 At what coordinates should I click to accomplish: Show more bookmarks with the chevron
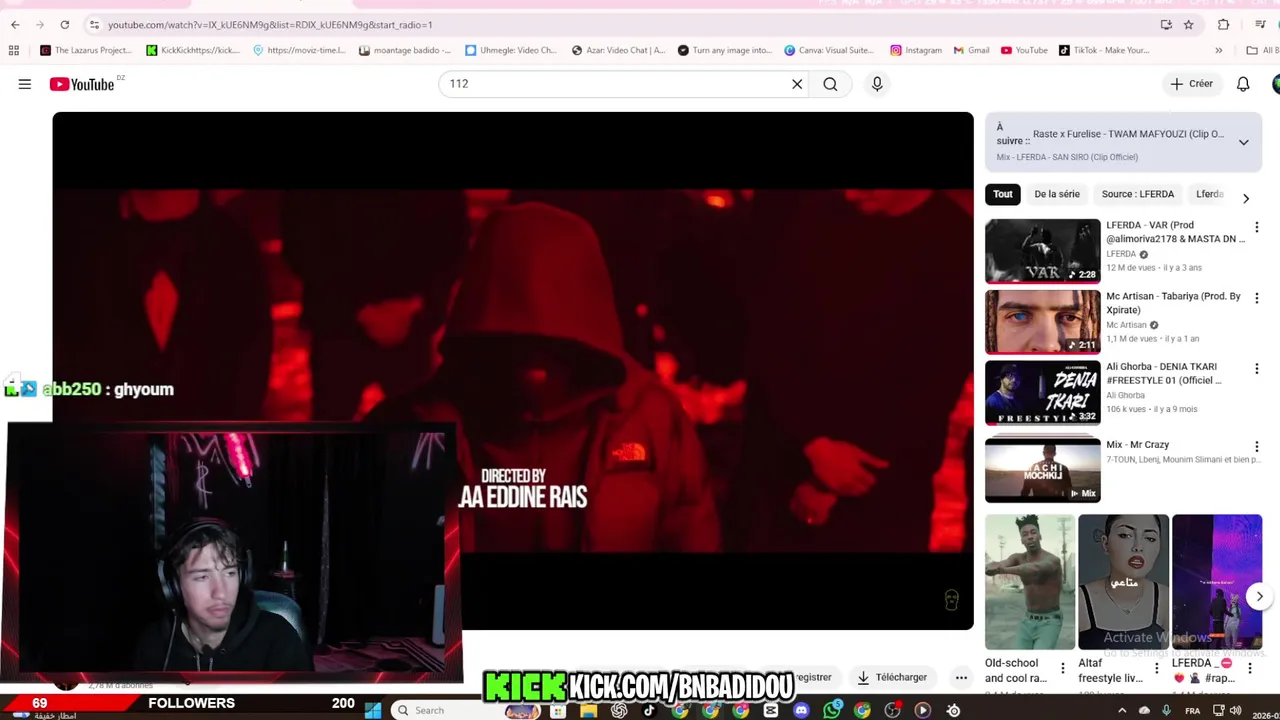1218,50
